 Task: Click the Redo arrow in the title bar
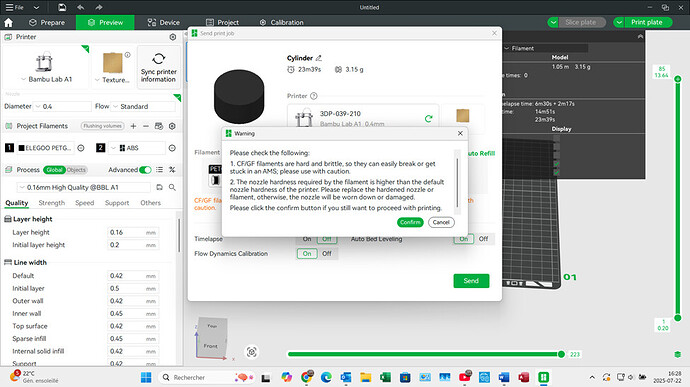(99, 7)
